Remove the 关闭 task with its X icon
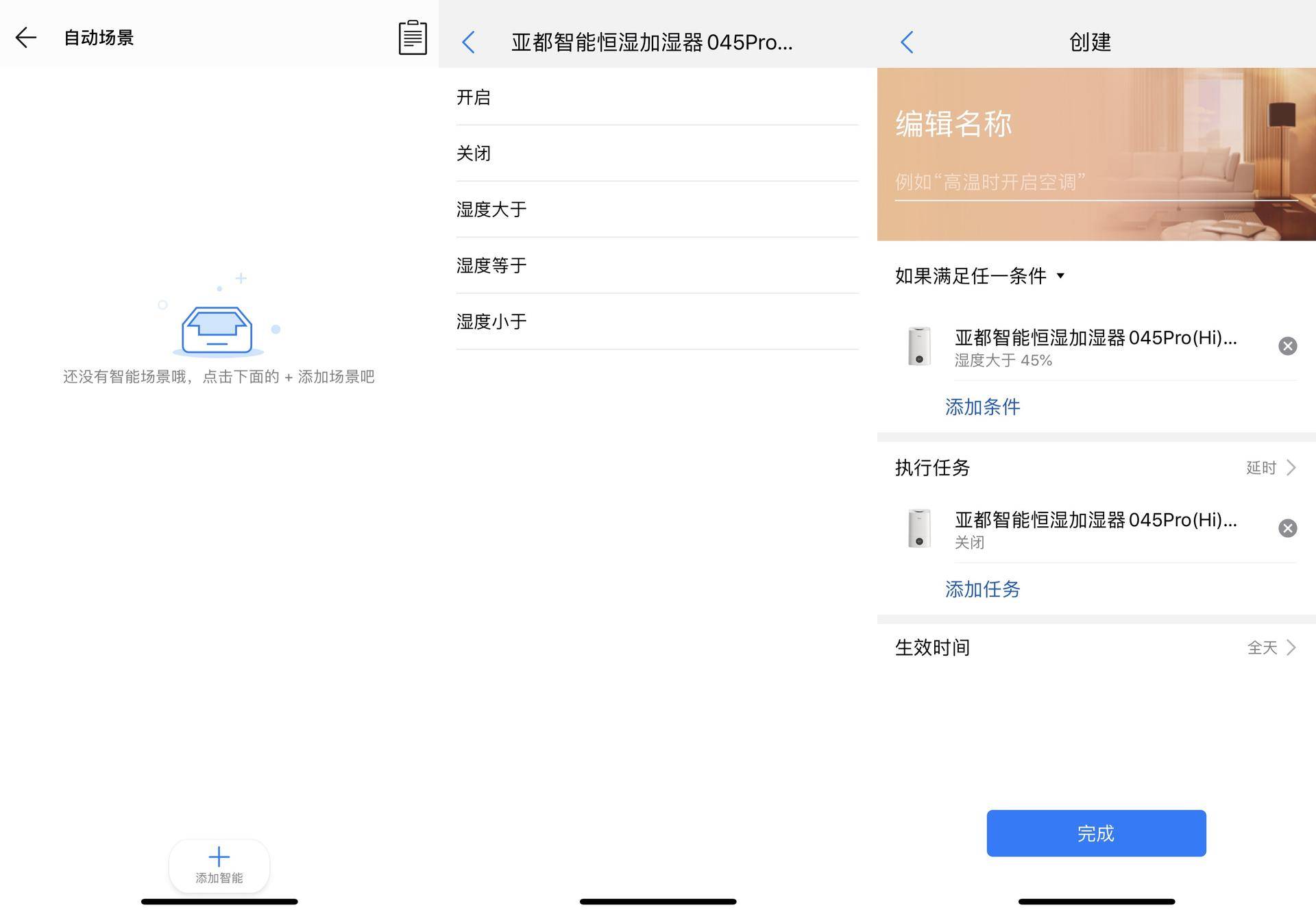The width and height of the screenshot is (1316, 914). (1287, 528)
